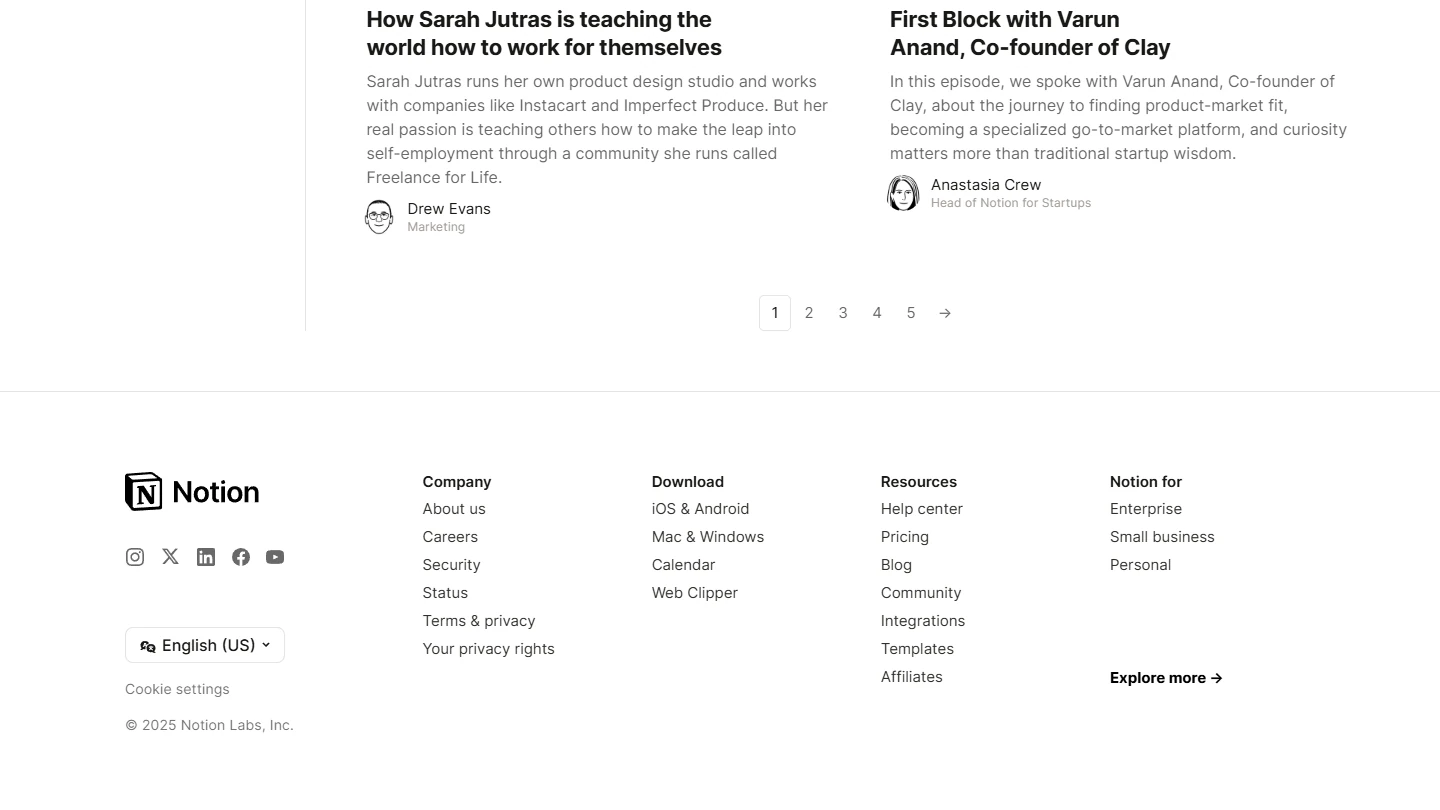The image size is (1440, 810).
Task: Go to next page with arrow
Action: pyautogui.click(x=945, y=313)
